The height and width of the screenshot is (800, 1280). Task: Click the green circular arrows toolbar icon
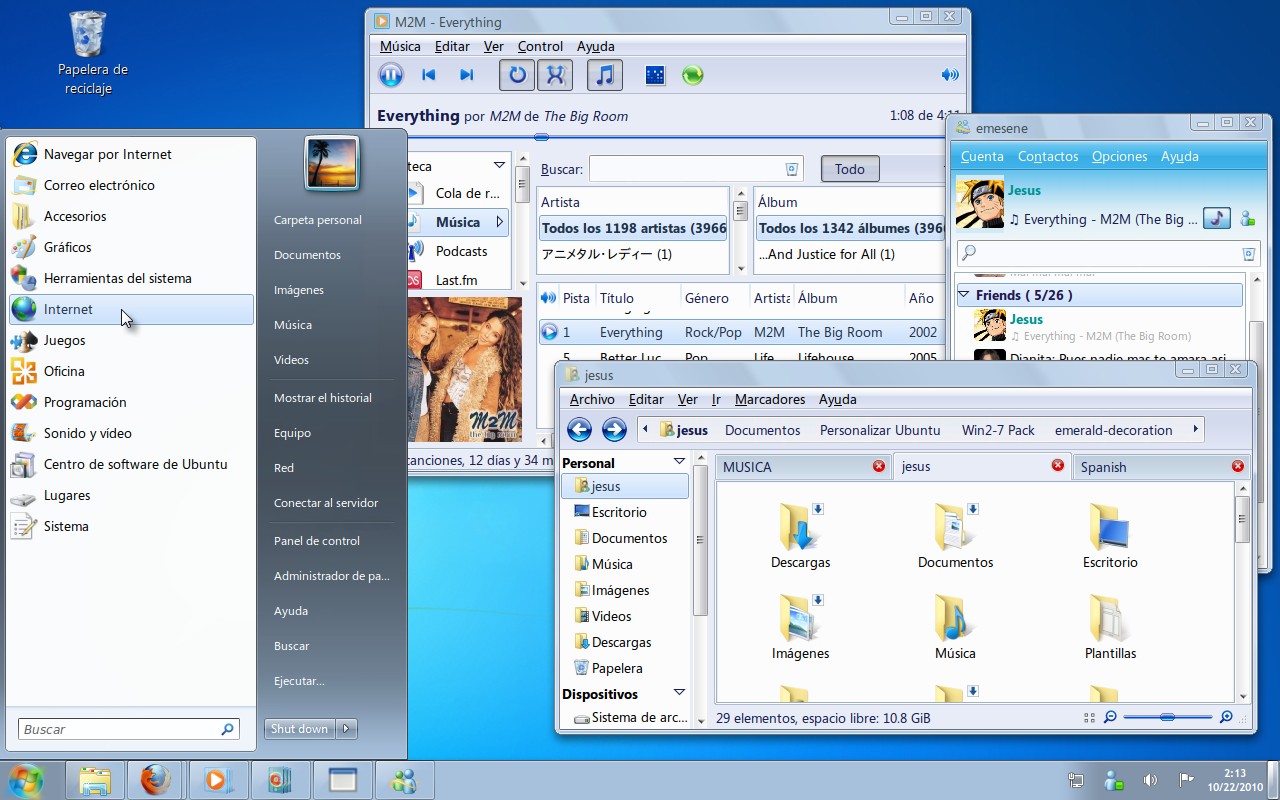tap(692, 75)
